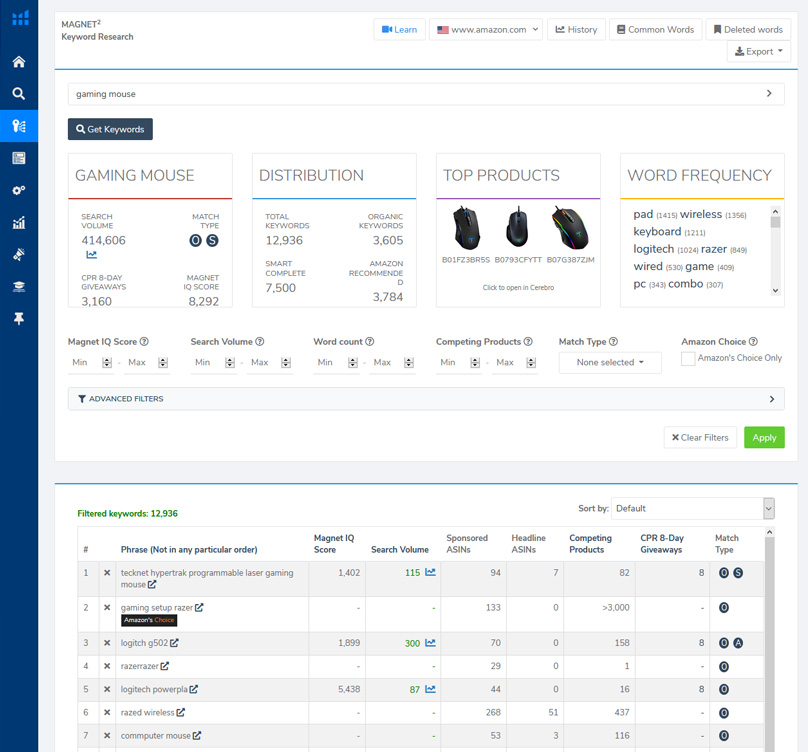Image resolution: width=808 pixels, height=752 pixels.
Task: Open the Match Type 'None selected' dropdown
Action: [610, 362]
